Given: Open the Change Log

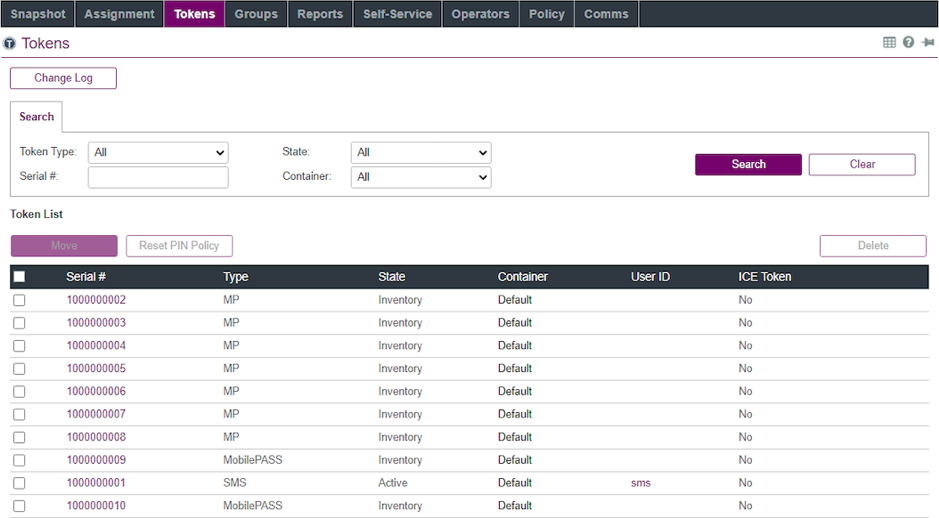Looking at the screenshot, I should tap(63, 78).
